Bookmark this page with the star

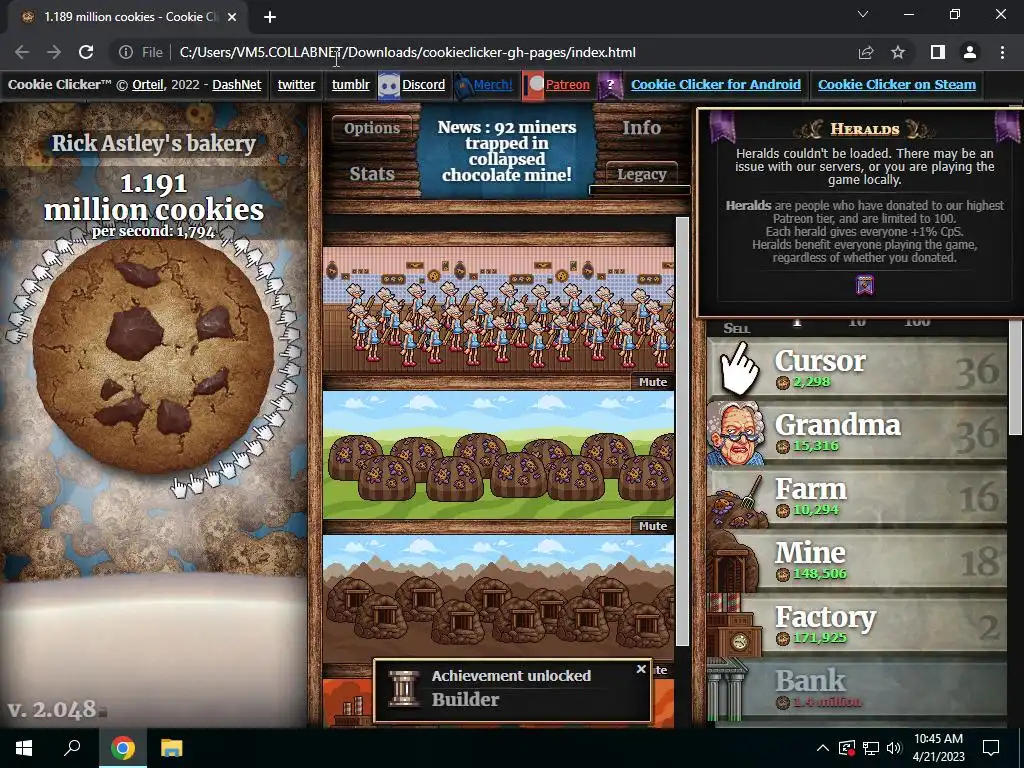point(898,52)
